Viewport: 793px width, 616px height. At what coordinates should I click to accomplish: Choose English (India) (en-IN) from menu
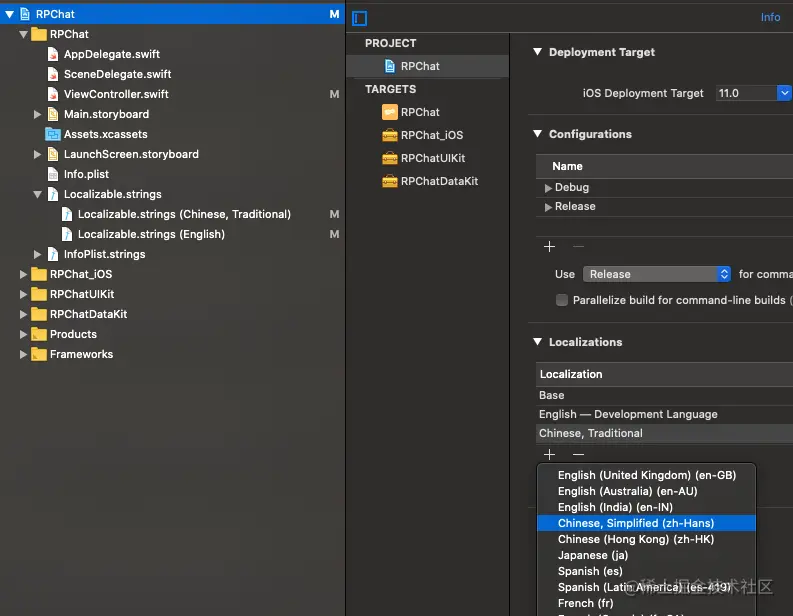[646, 507]
